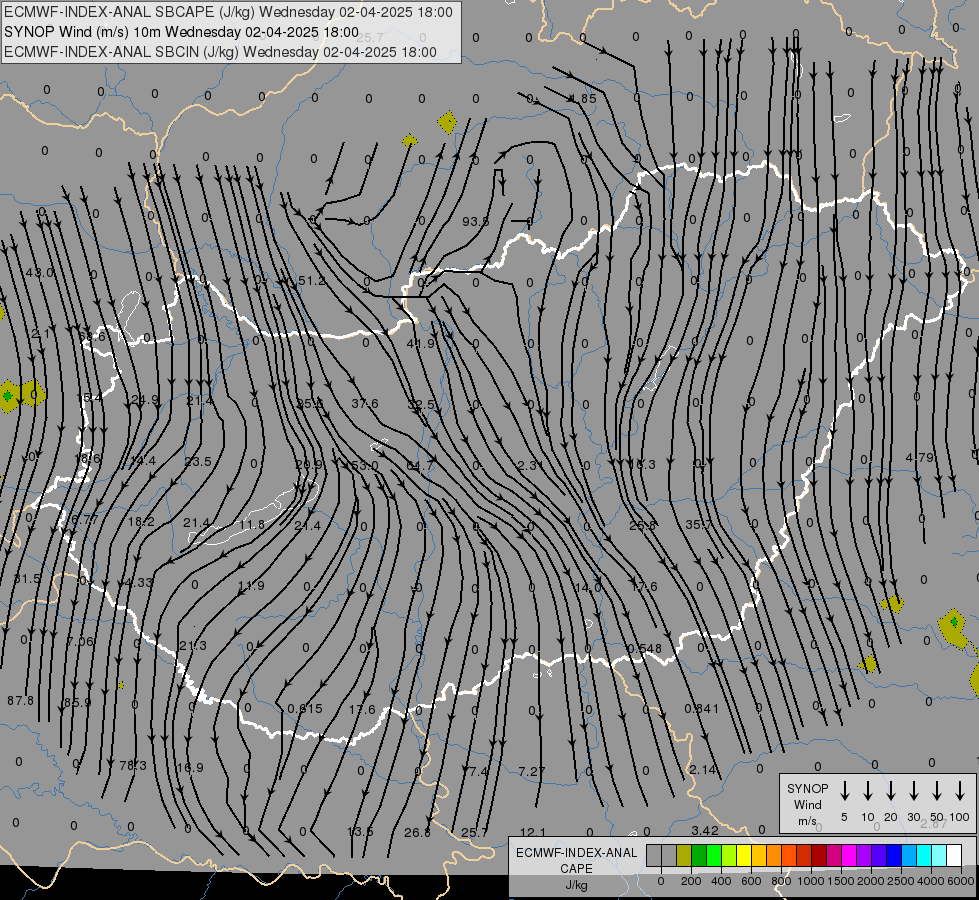This screenshot has height=900, width=979.
Task: Click the value 41.9 near the border
Action: (x=420, y=344)
